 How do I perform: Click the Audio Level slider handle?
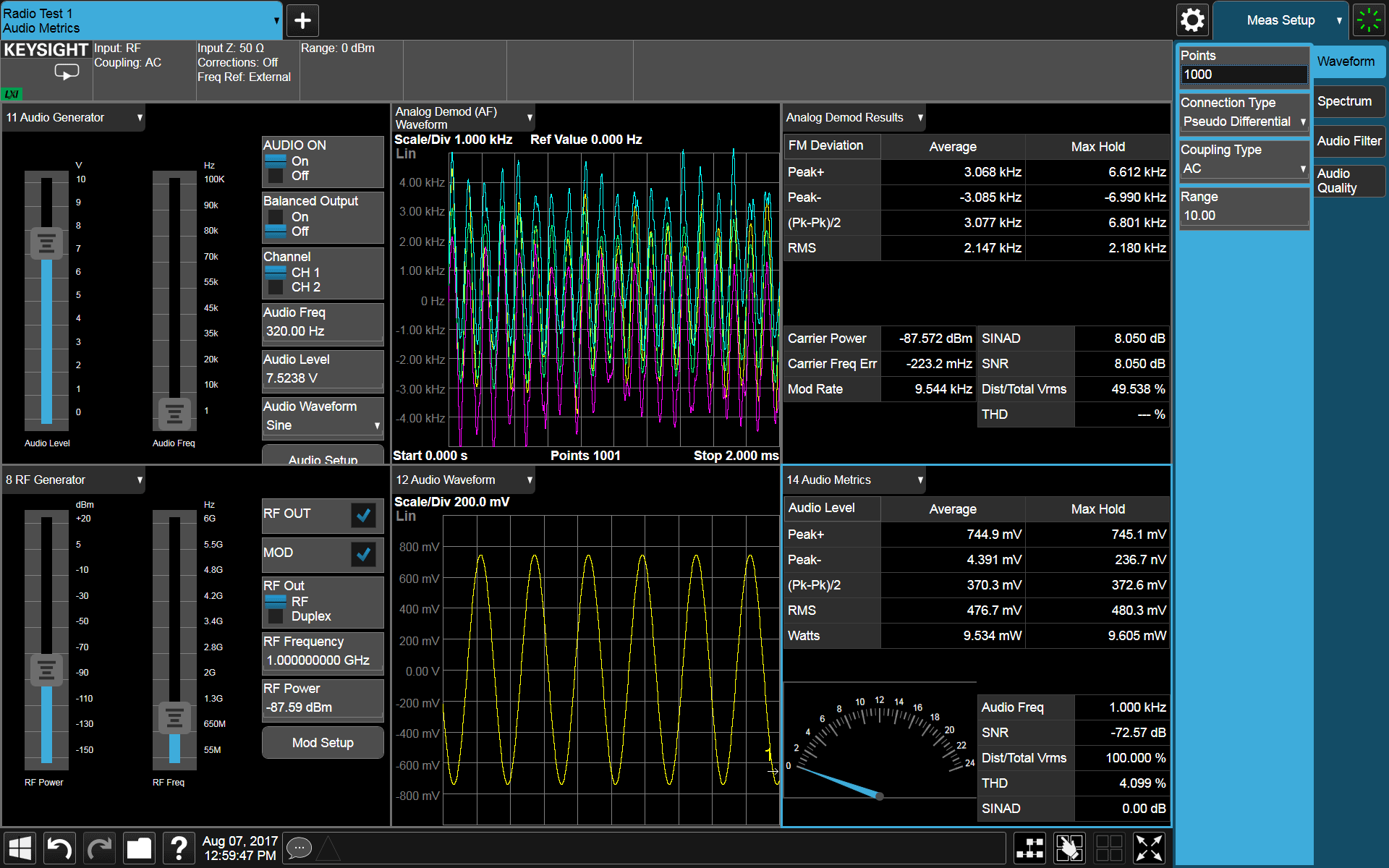pos(46,243)
